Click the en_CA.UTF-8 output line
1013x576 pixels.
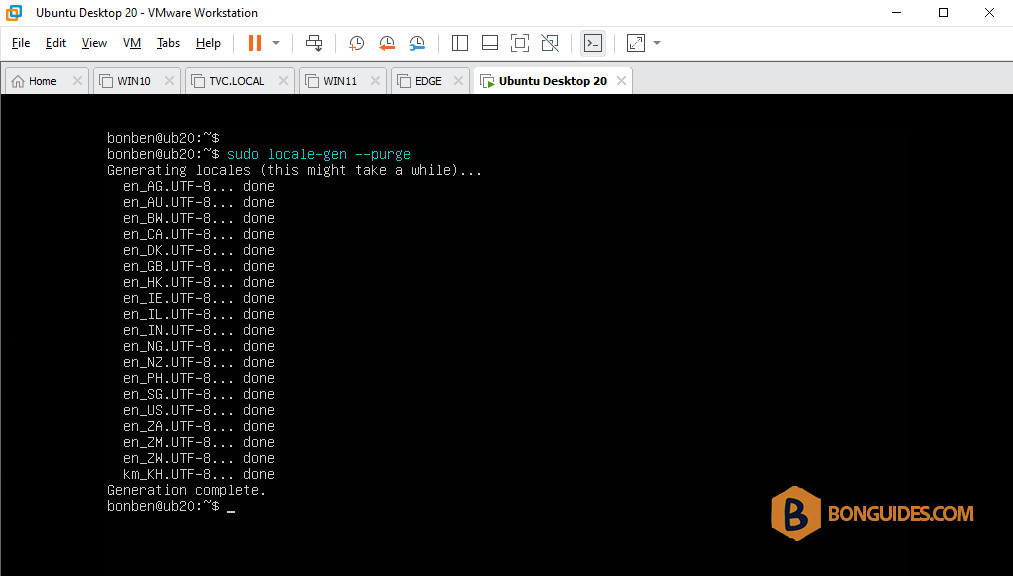click(x=198, y=234)
